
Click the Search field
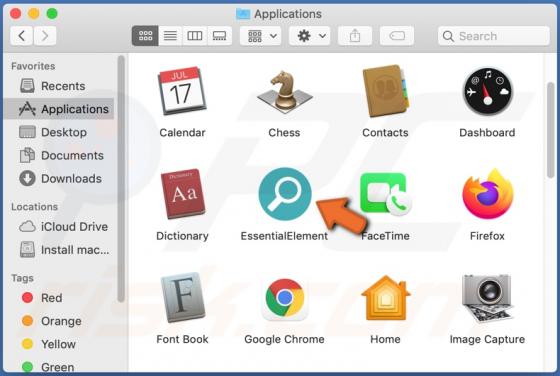pyautogui.click(x=494, y=36)
